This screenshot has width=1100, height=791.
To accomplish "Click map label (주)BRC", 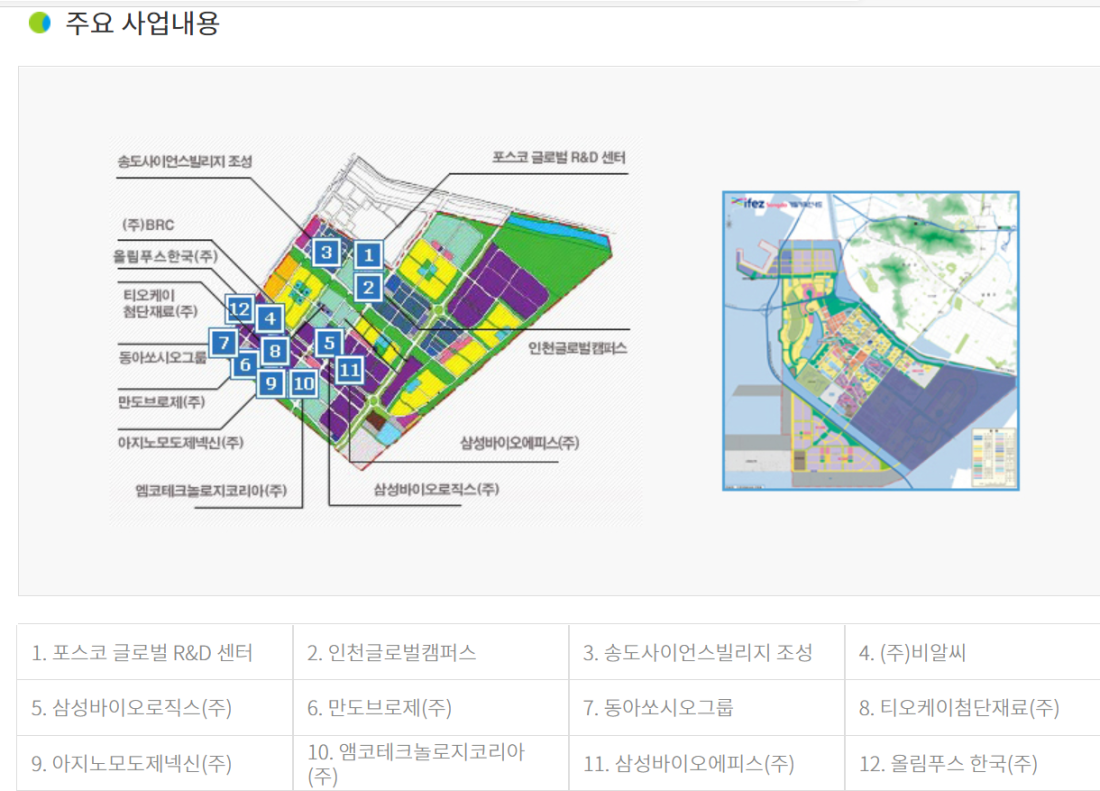I will point(148,224).
